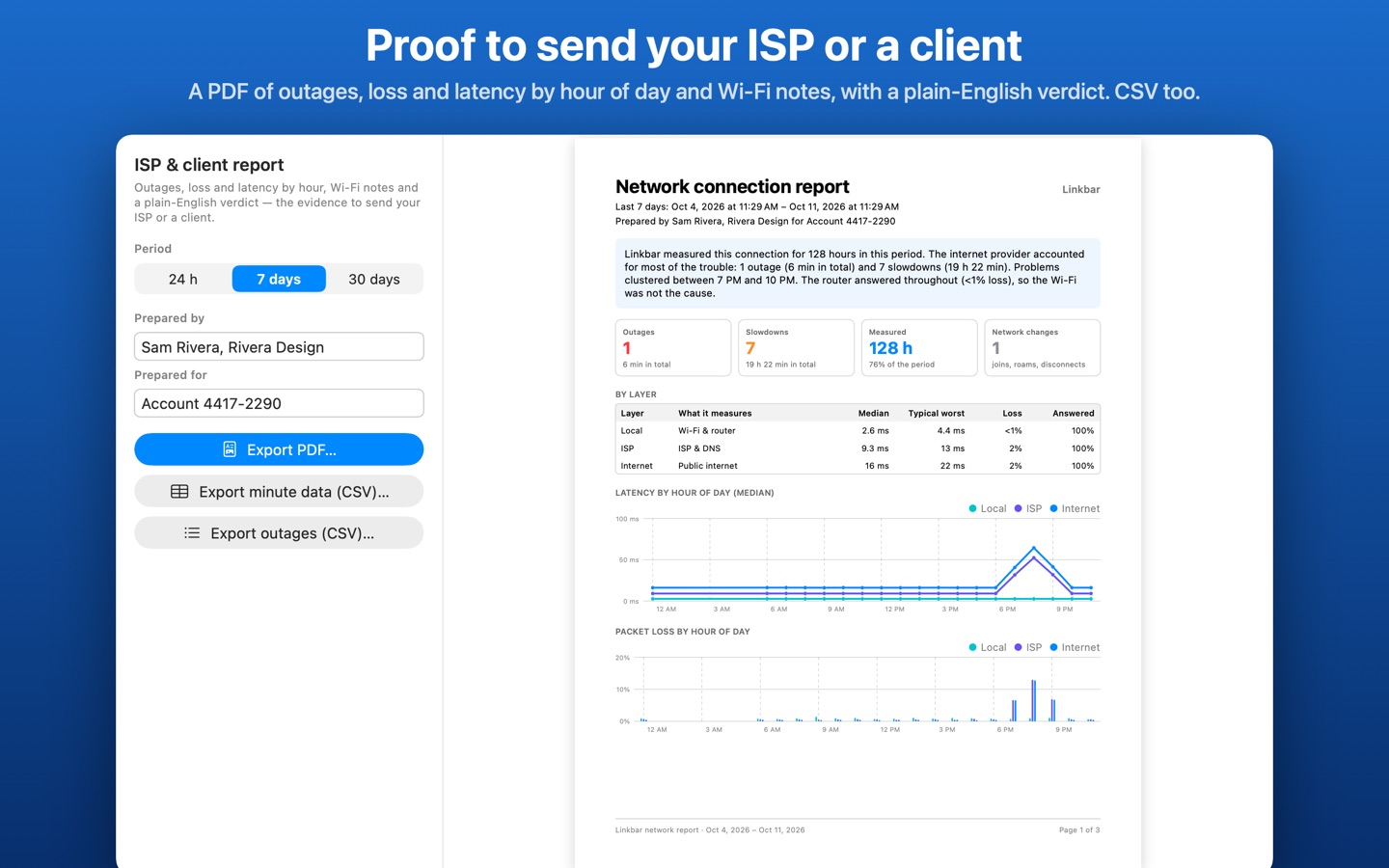Focus the Prepared for text field
1389x868 pixels.
279,403
